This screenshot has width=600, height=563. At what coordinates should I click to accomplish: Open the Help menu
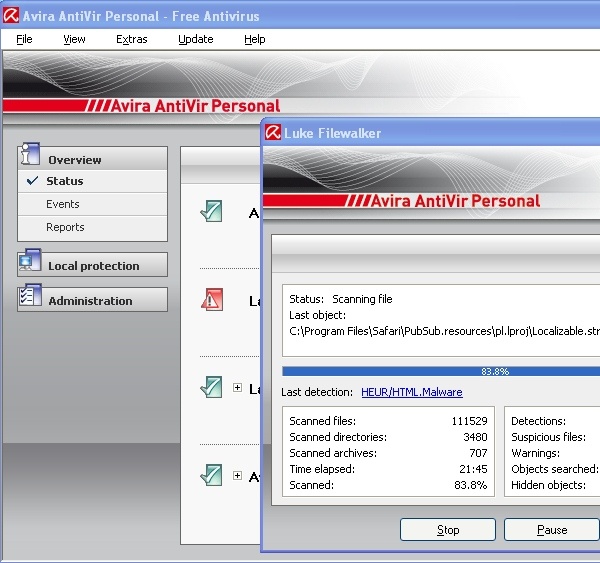(254, 39)
